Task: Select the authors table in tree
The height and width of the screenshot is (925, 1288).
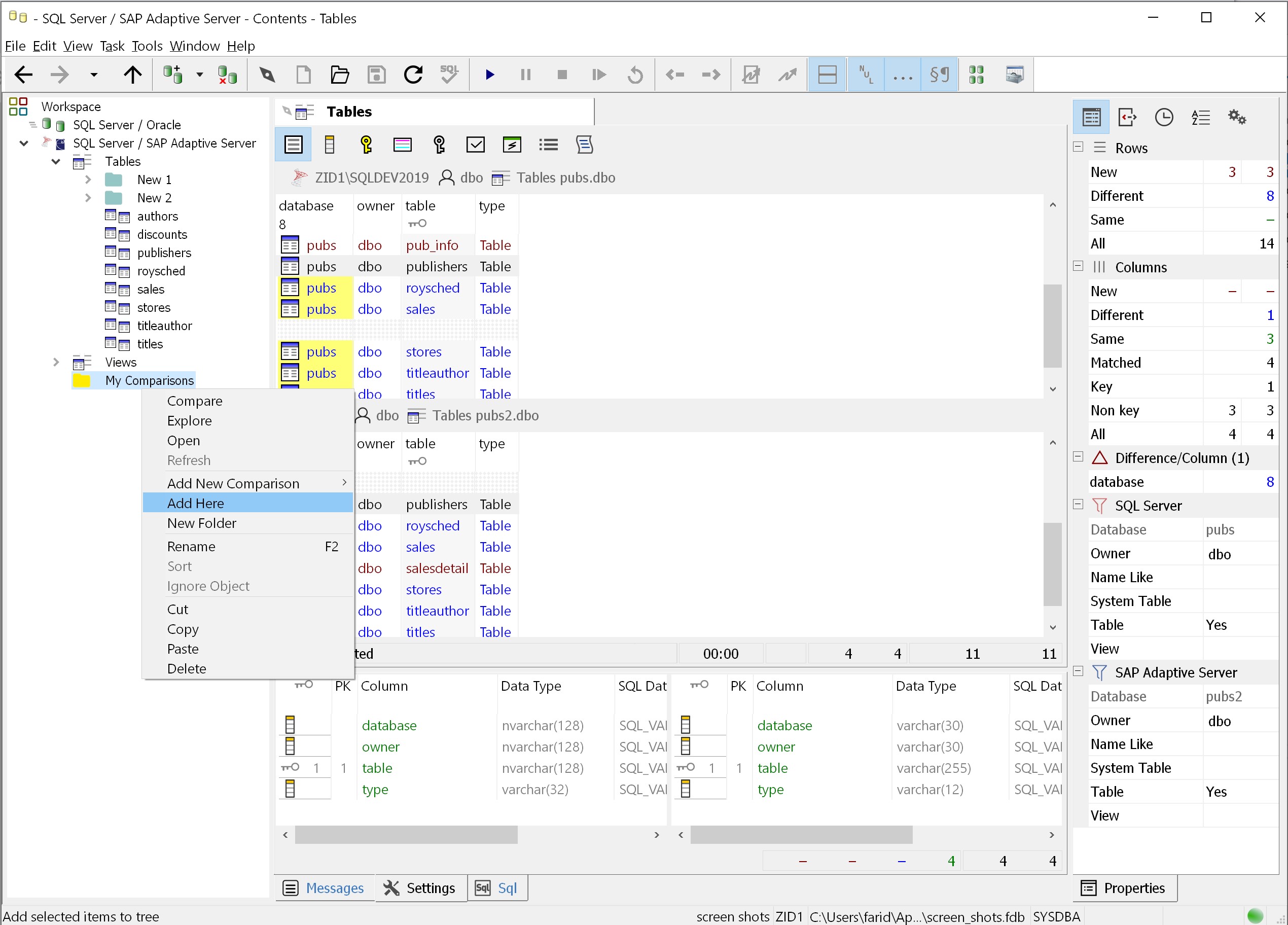Action: click(x=157, y=217)
